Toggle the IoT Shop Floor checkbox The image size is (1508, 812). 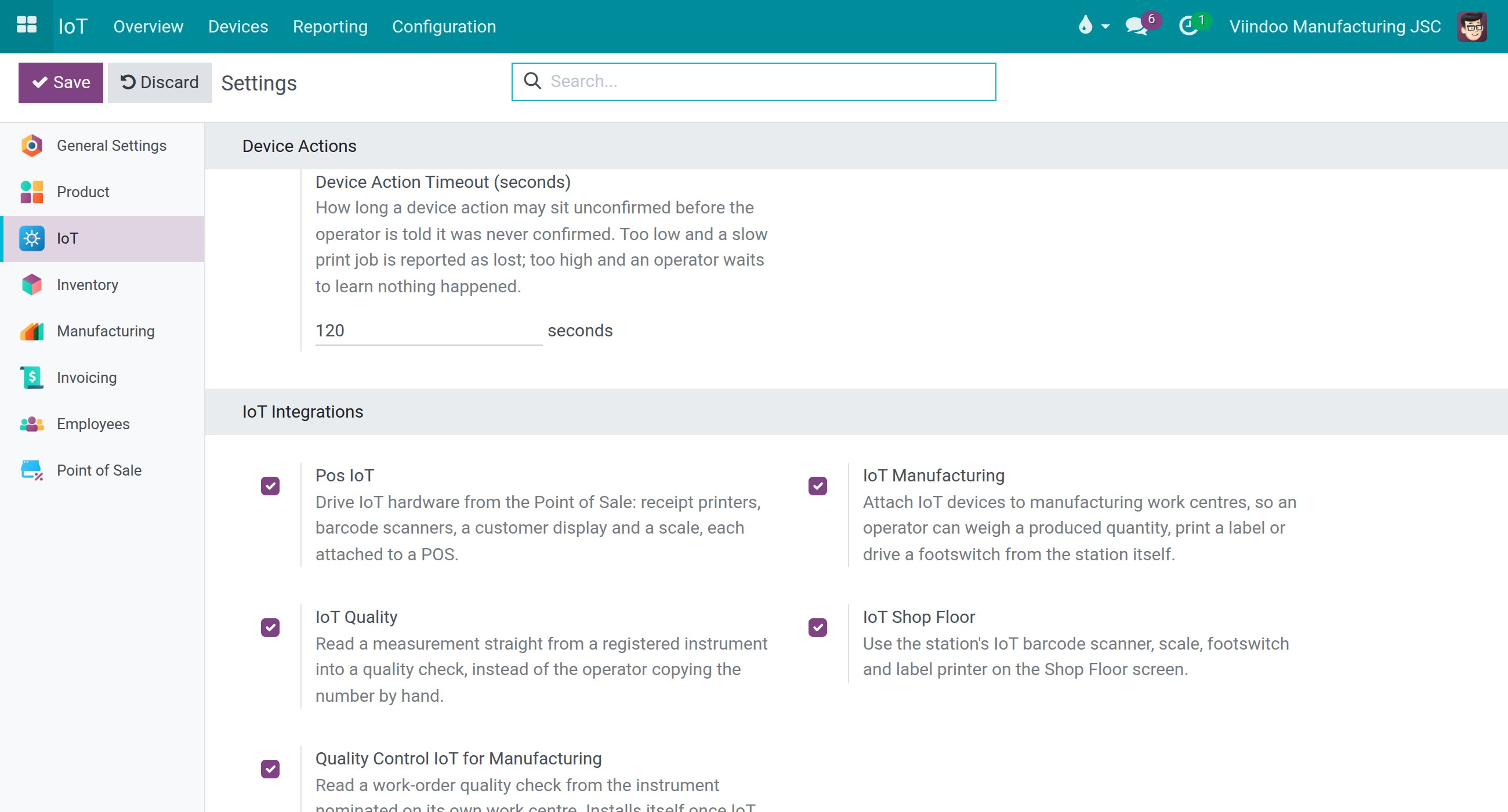[817, 628]
